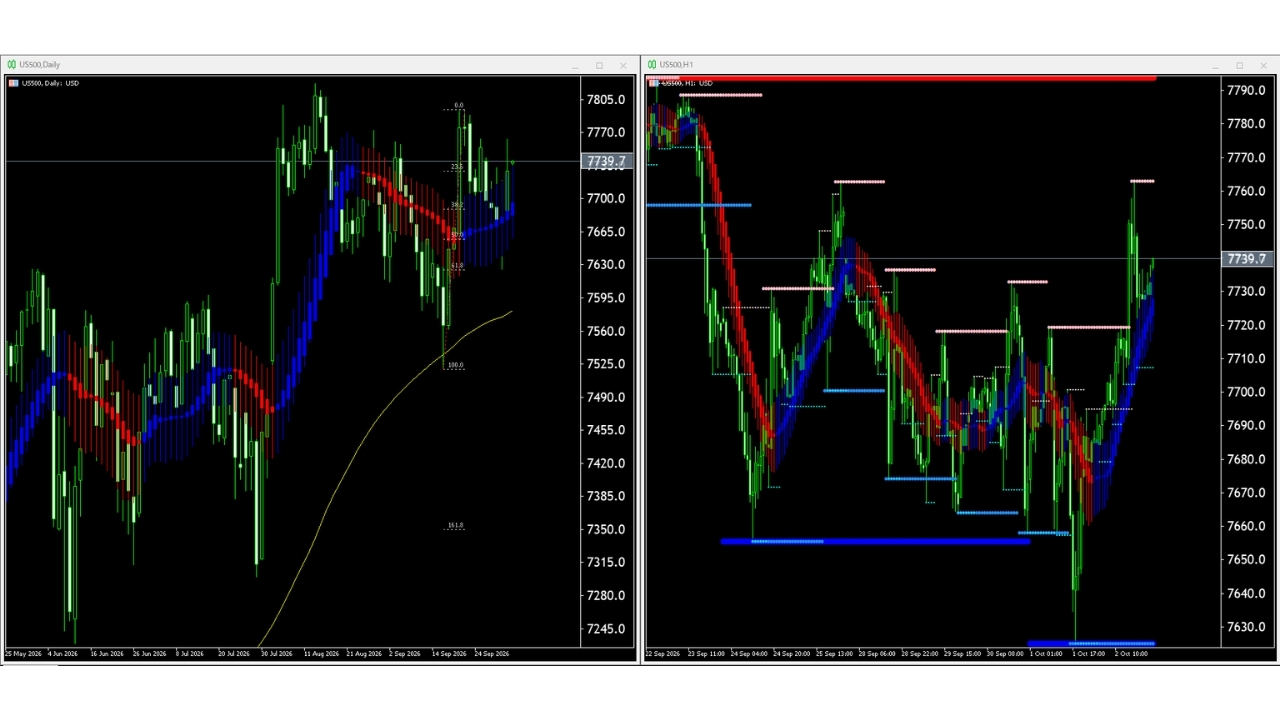This screenshot has height=720, width=1280.
Task: Minimize the US500,H1 chart window
Action: click(x=1215, y=66)
